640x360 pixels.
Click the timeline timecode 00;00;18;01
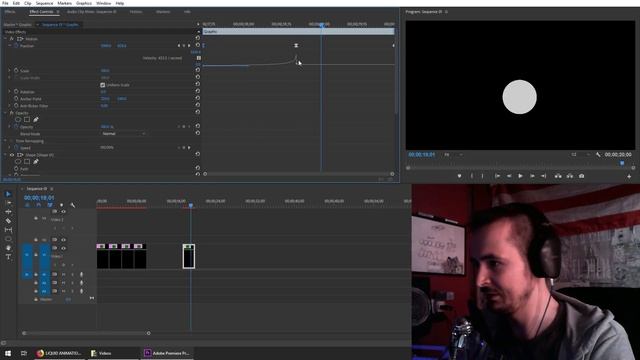39,198
